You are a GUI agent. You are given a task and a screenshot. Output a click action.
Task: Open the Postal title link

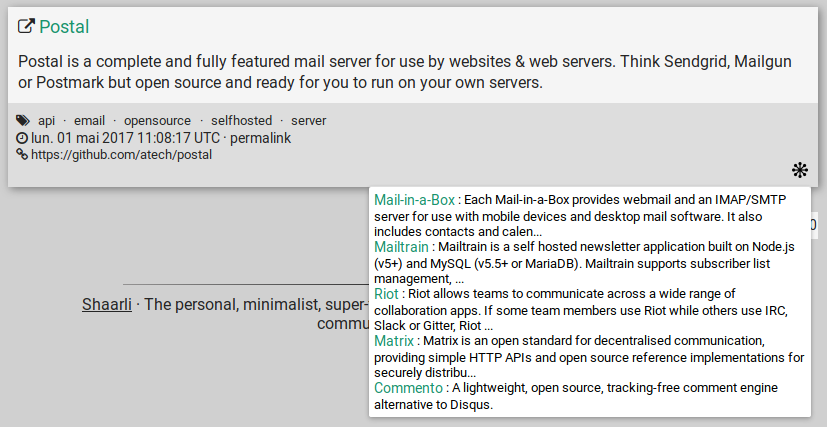coord(64,26)
